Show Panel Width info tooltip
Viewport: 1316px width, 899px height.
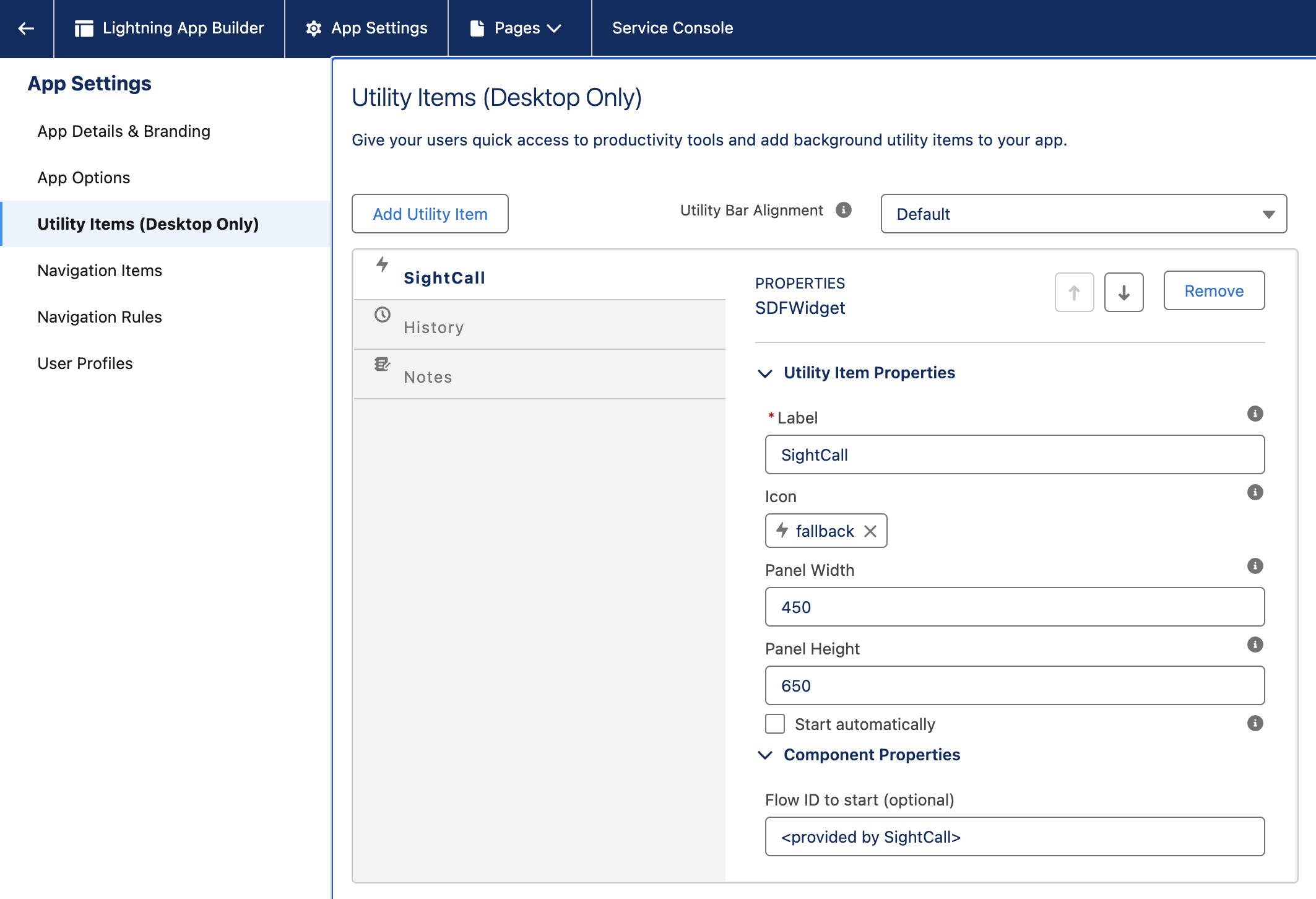1255,566
